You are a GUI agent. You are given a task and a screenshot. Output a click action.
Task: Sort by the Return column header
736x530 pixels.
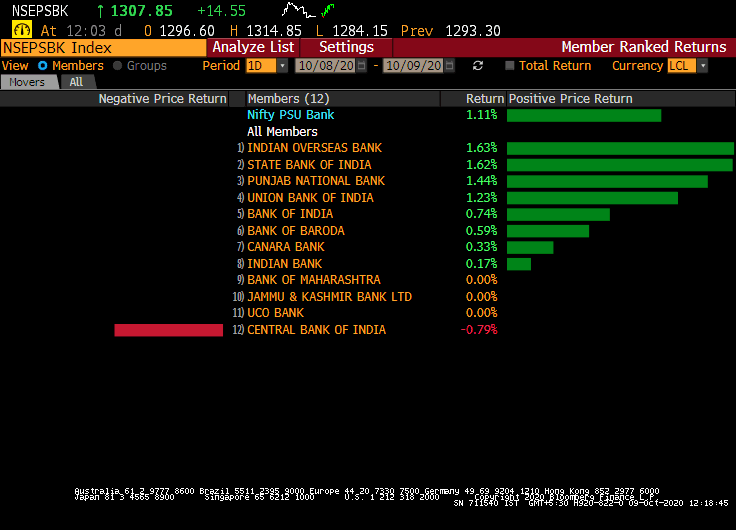485,99
